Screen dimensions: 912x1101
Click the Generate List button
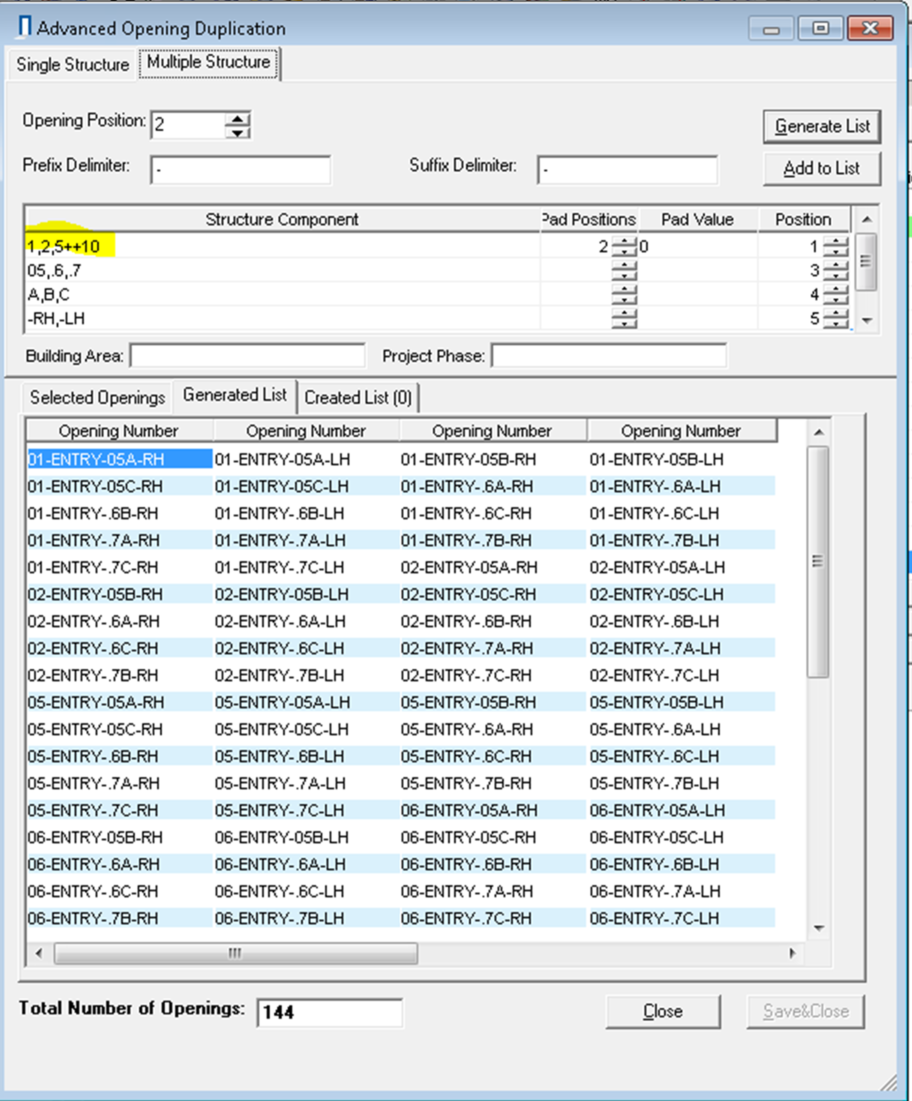(x=822, y=126)
